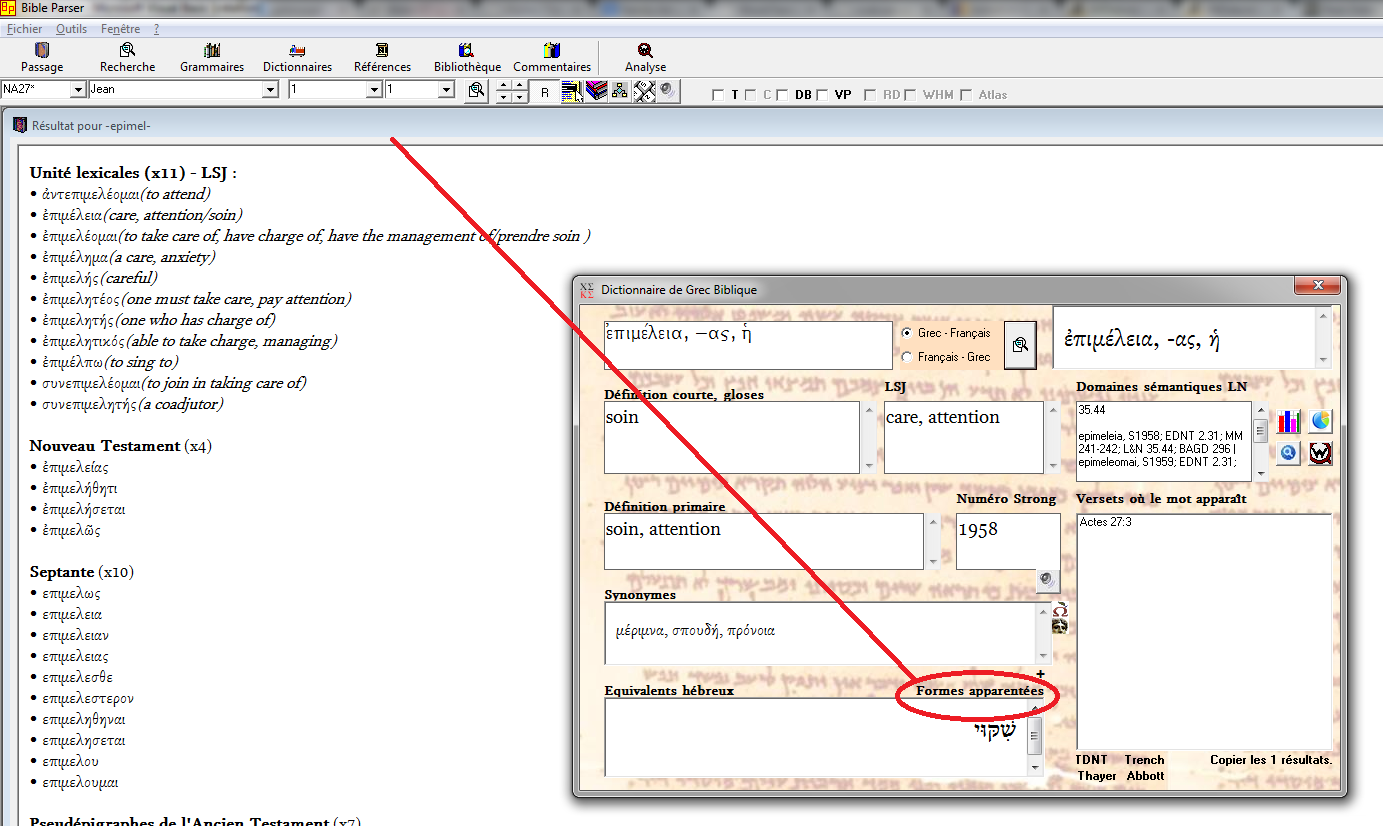The height and width of the screenshot is (826, 1383).
Task: Click scrollbar thumb in Equivalents hébreux box
Action: click(1034, 735)
